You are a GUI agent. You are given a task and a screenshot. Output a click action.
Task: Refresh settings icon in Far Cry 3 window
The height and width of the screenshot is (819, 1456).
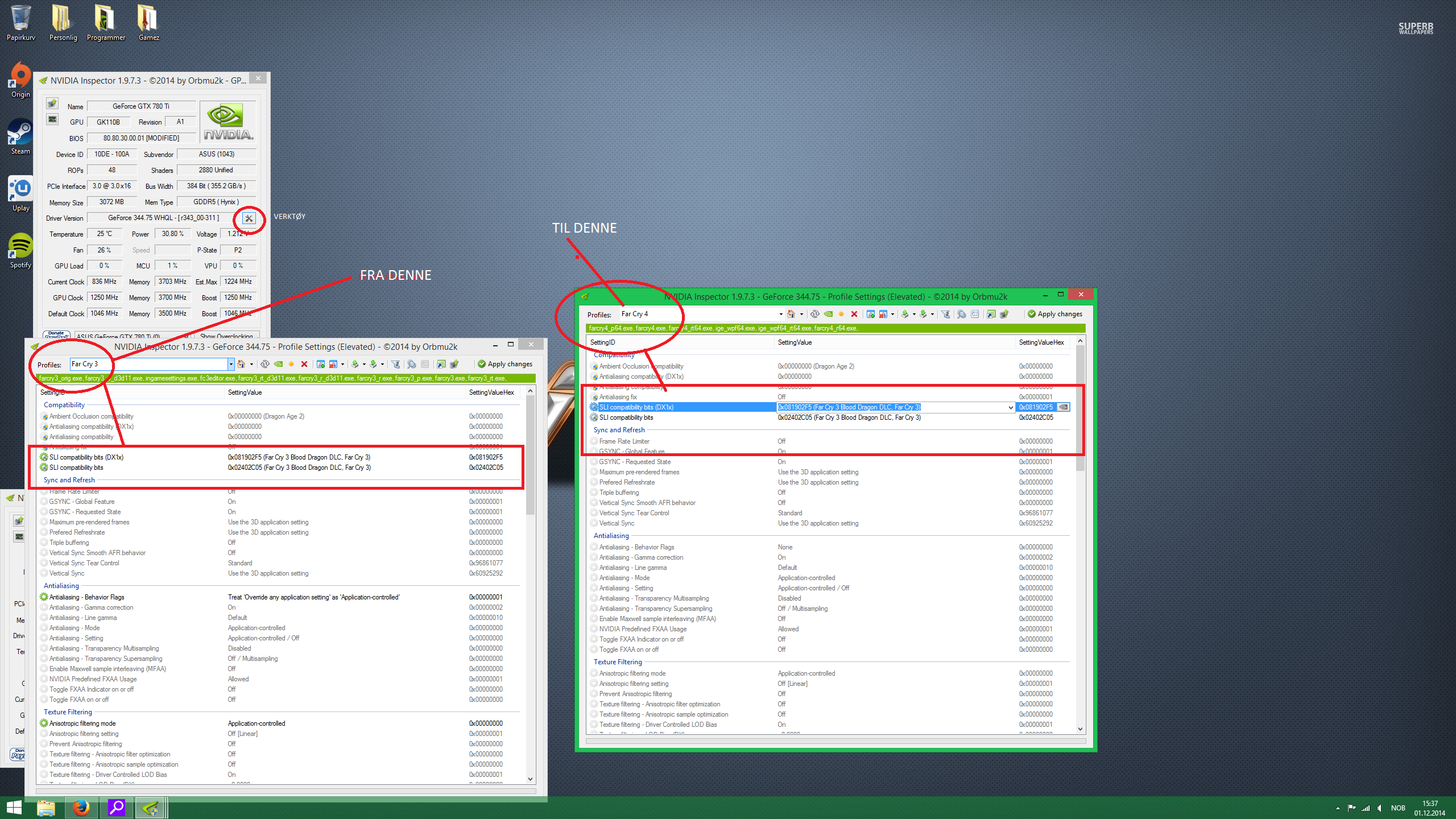pyautogui.click(x=264, y=364)
